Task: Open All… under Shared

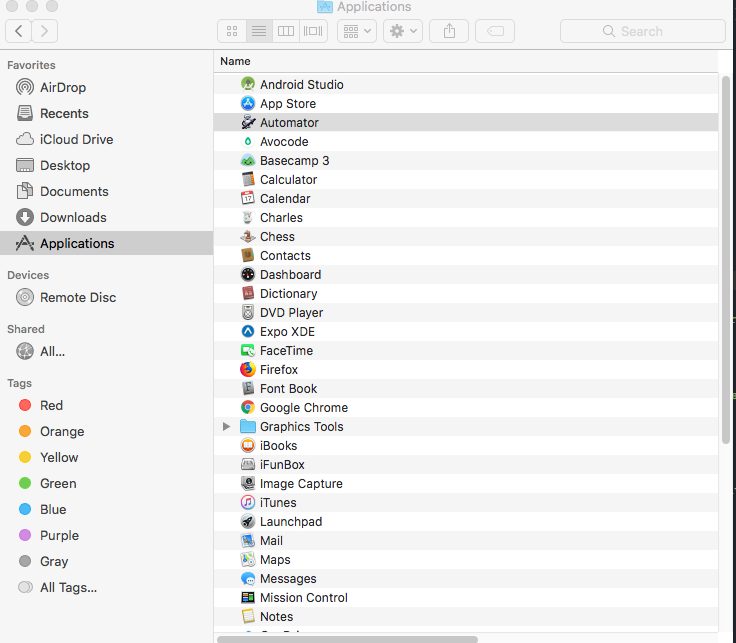Action: (x=107, y=351)
